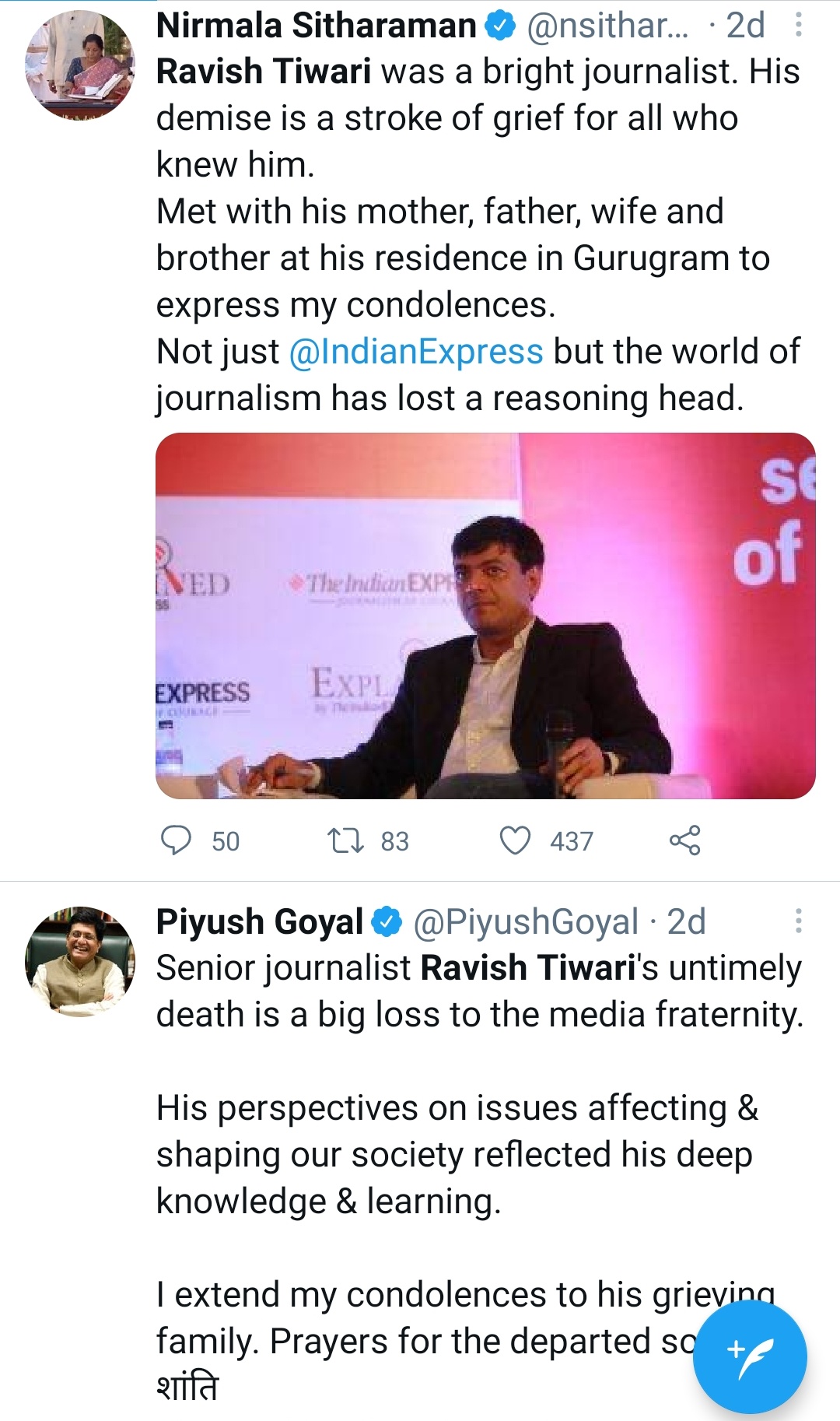Open Piyush Goyal's name link
Screen dimensions: 840x1421
pyautogui.click(x=260, y=921)
